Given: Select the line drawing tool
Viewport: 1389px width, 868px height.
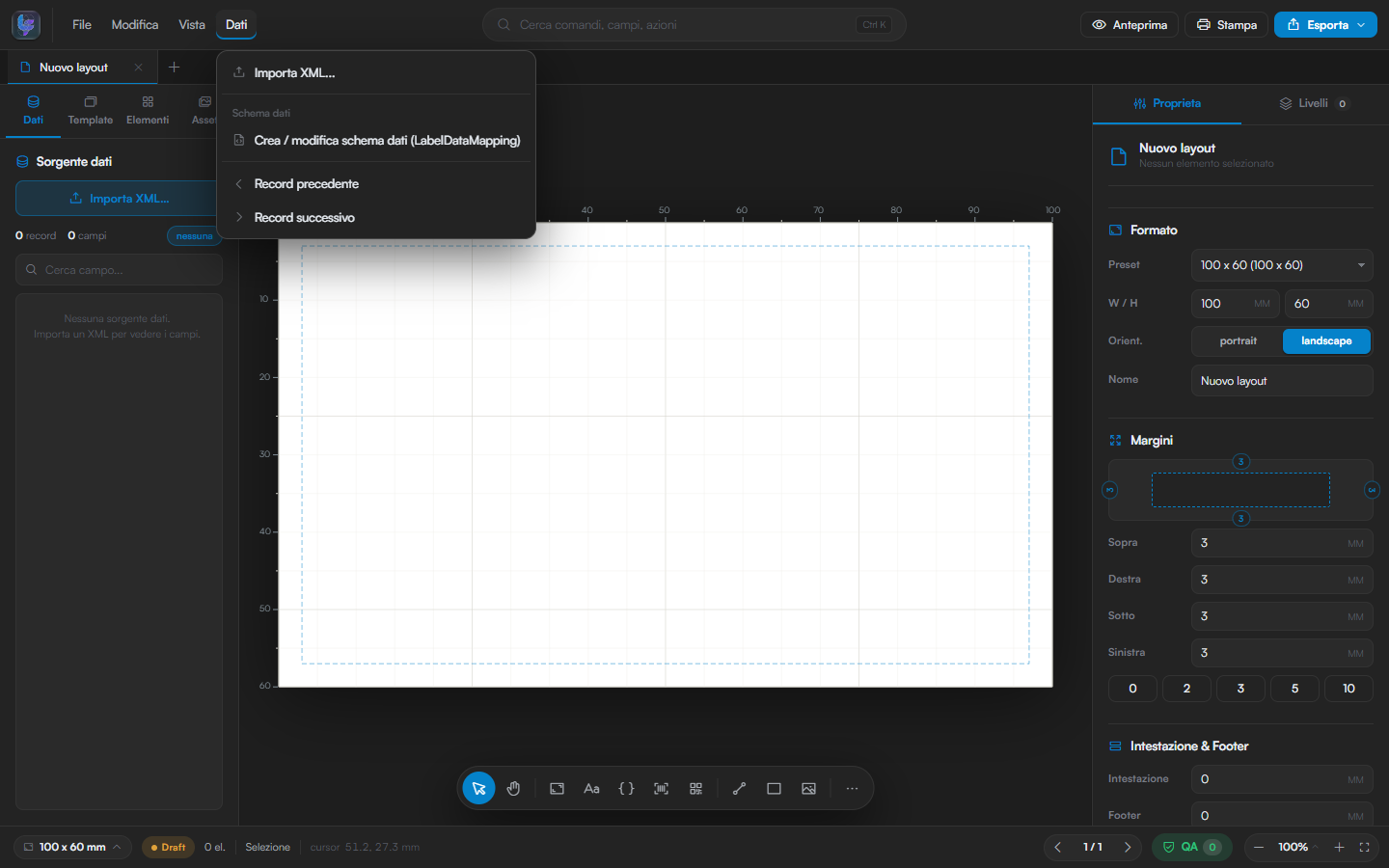Looking at the screenshot, I should (739, 789).
